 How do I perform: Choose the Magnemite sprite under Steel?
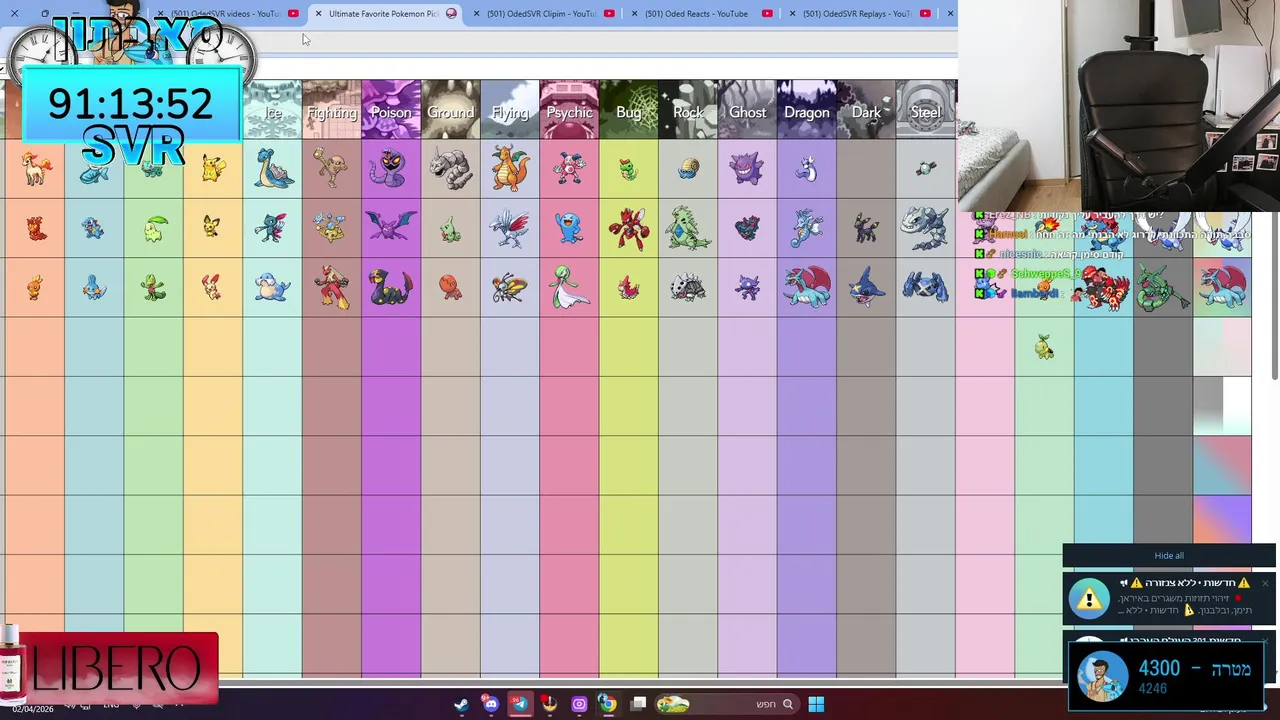pyautogui.click(x=926, y=168)
